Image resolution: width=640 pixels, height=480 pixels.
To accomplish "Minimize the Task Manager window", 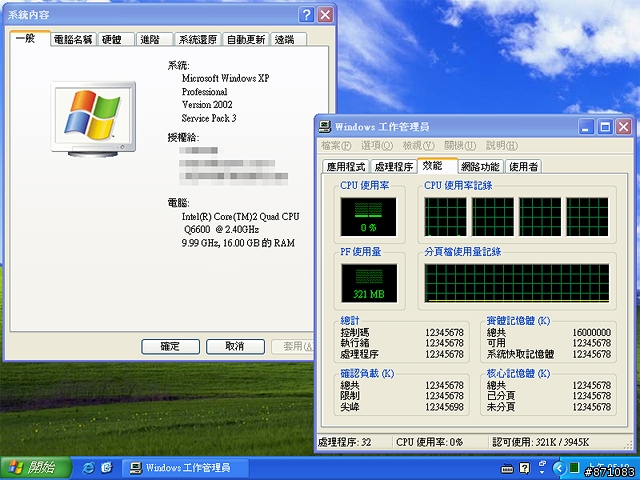I will (x=586, y=127).
